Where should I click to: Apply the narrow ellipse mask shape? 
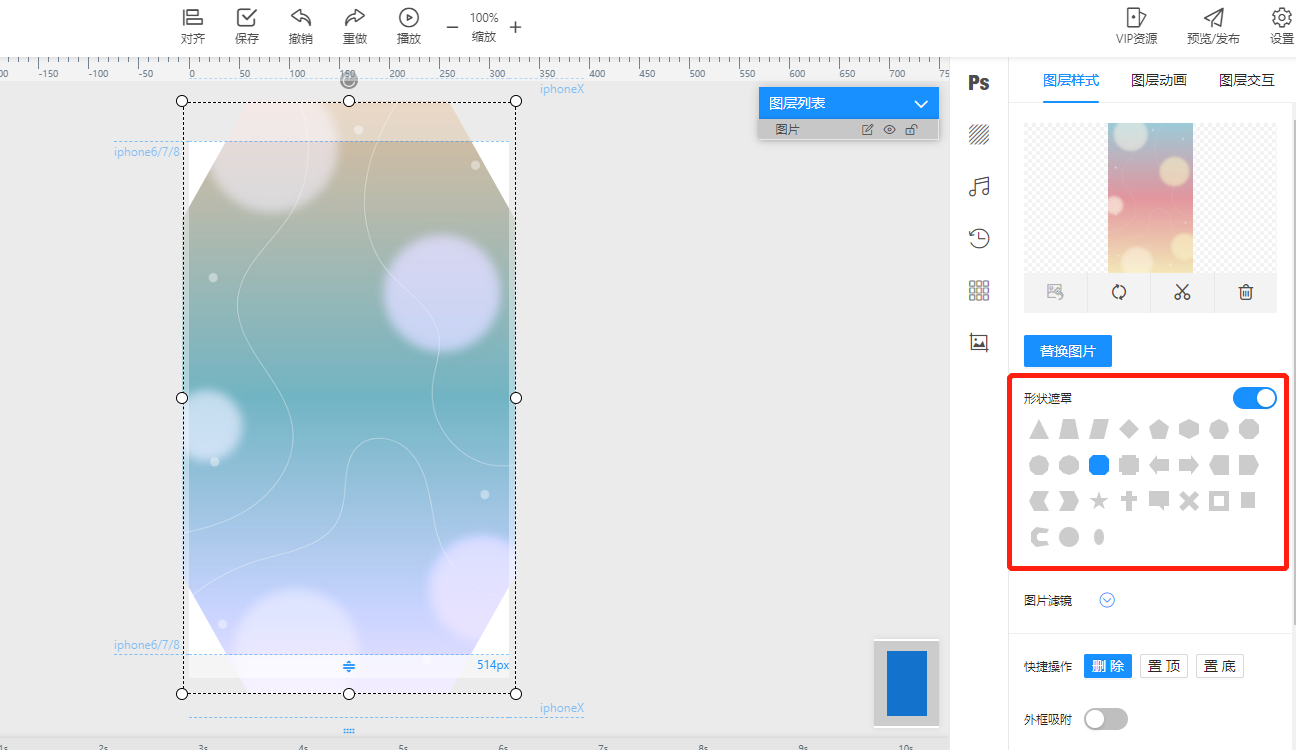1099,537
